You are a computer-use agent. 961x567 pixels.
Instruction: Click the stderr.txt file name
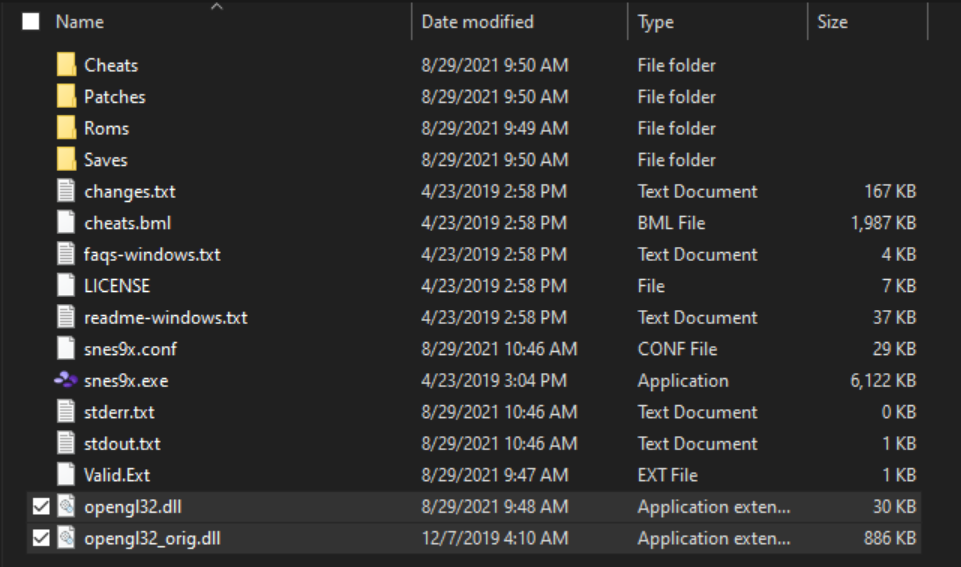(x=119, y=412)
